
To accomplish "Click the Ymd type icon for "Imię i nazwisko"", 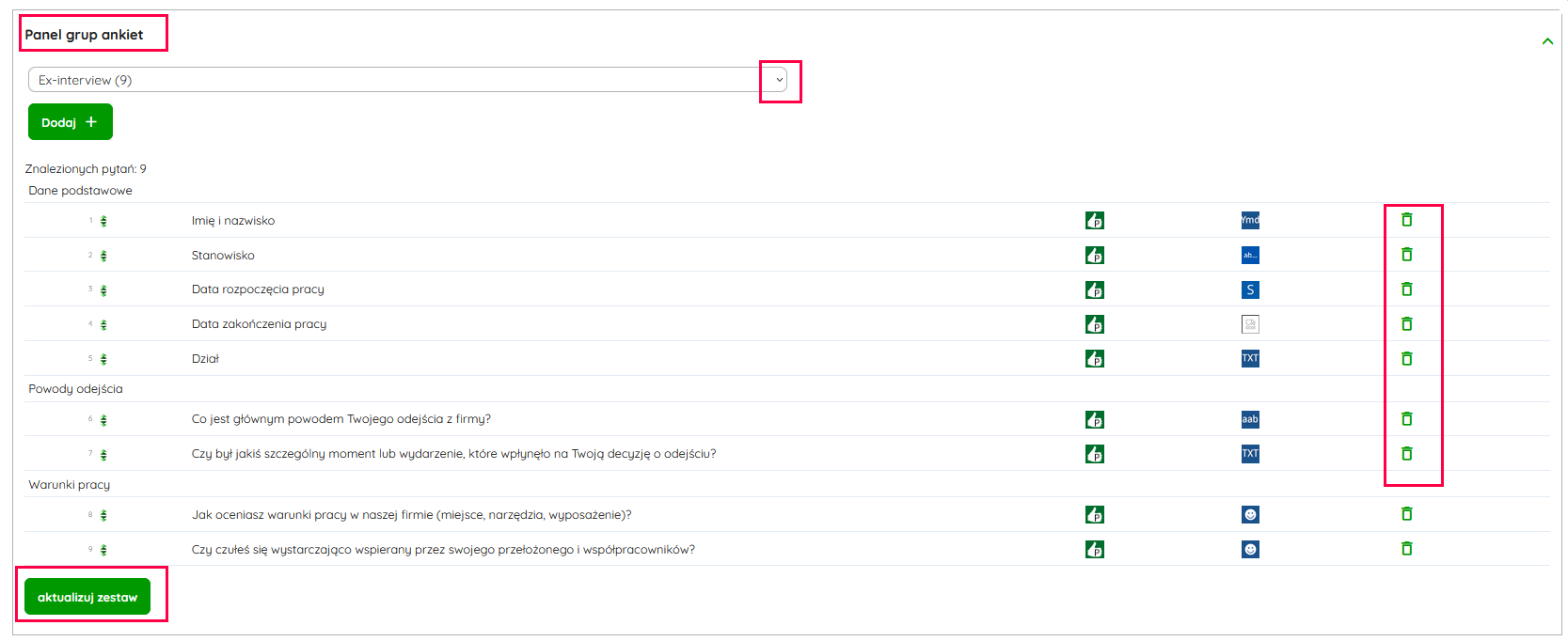I will 1250,221.
